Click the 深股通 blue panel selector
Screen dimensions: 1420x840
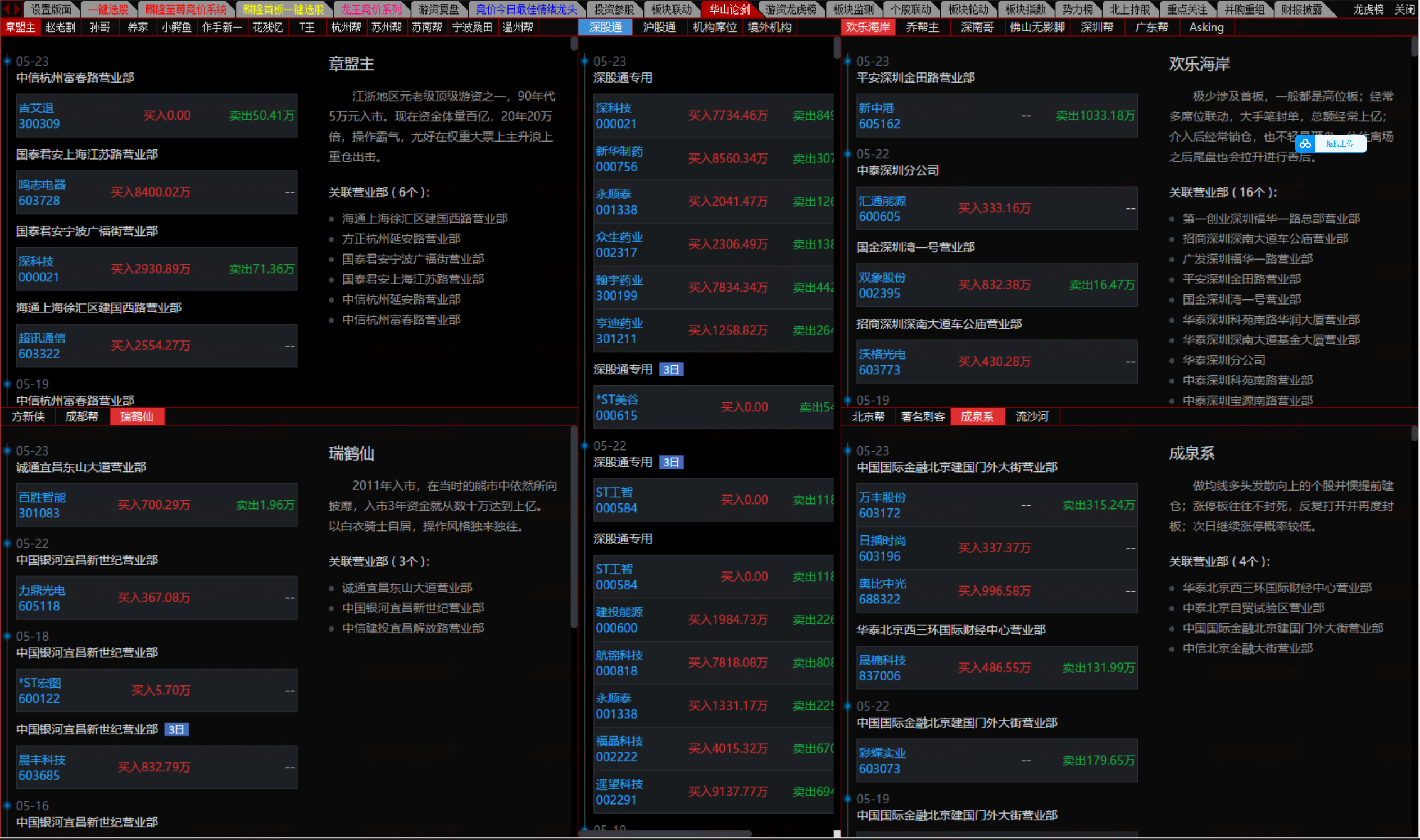coord(605,26)
